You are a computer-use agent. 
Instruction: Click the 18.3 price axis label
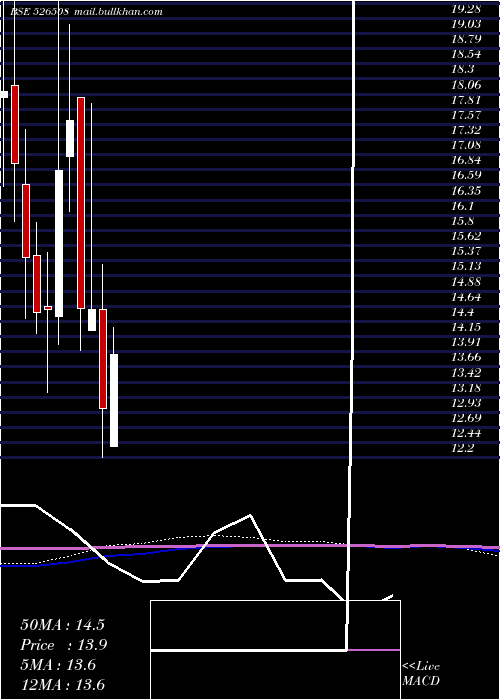[x=463, y=69]
